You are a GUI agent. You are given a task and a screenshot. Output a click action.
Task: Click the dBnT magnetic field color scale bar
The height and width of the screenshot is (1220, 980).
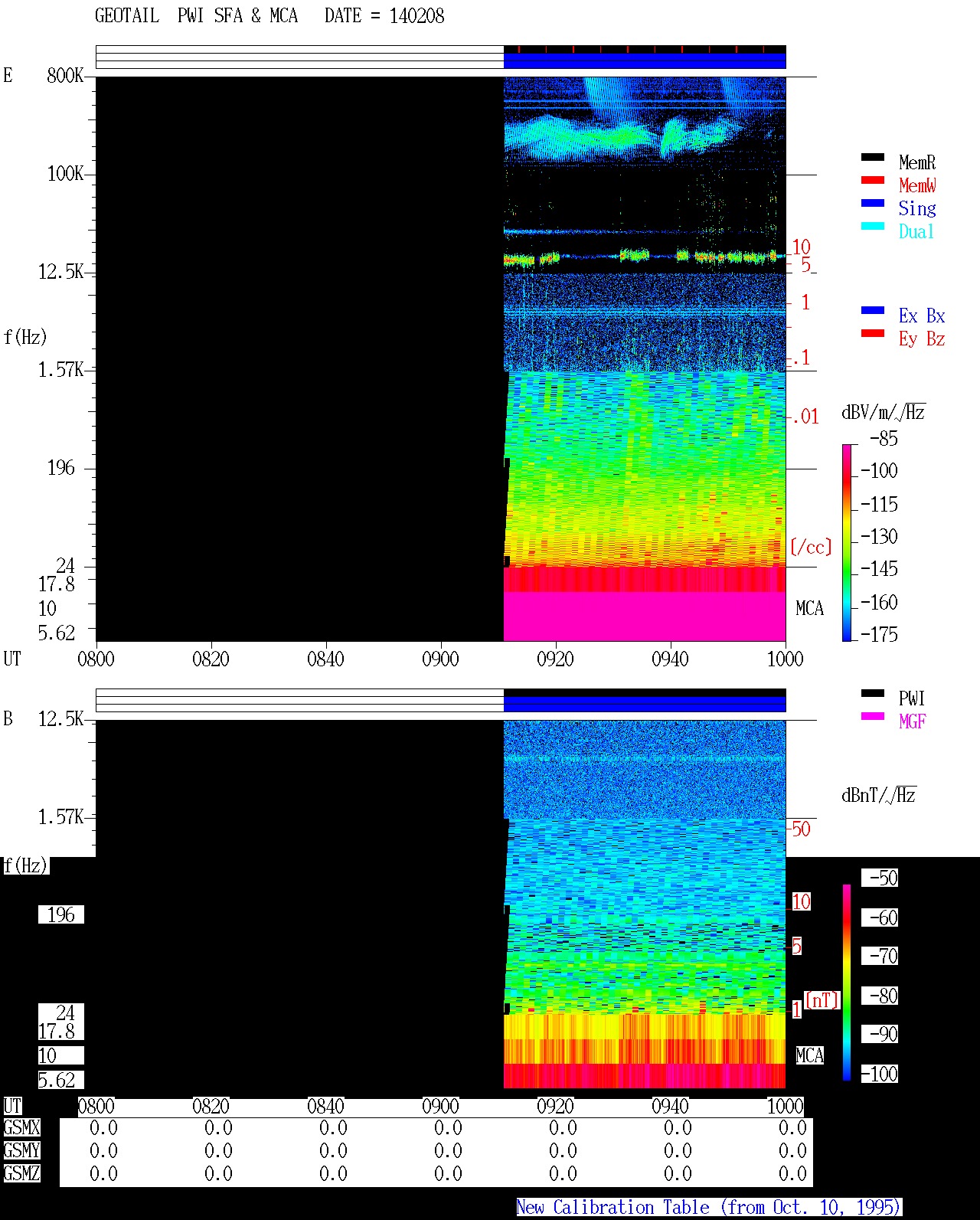pyautogui.click(x=847, y=983)
